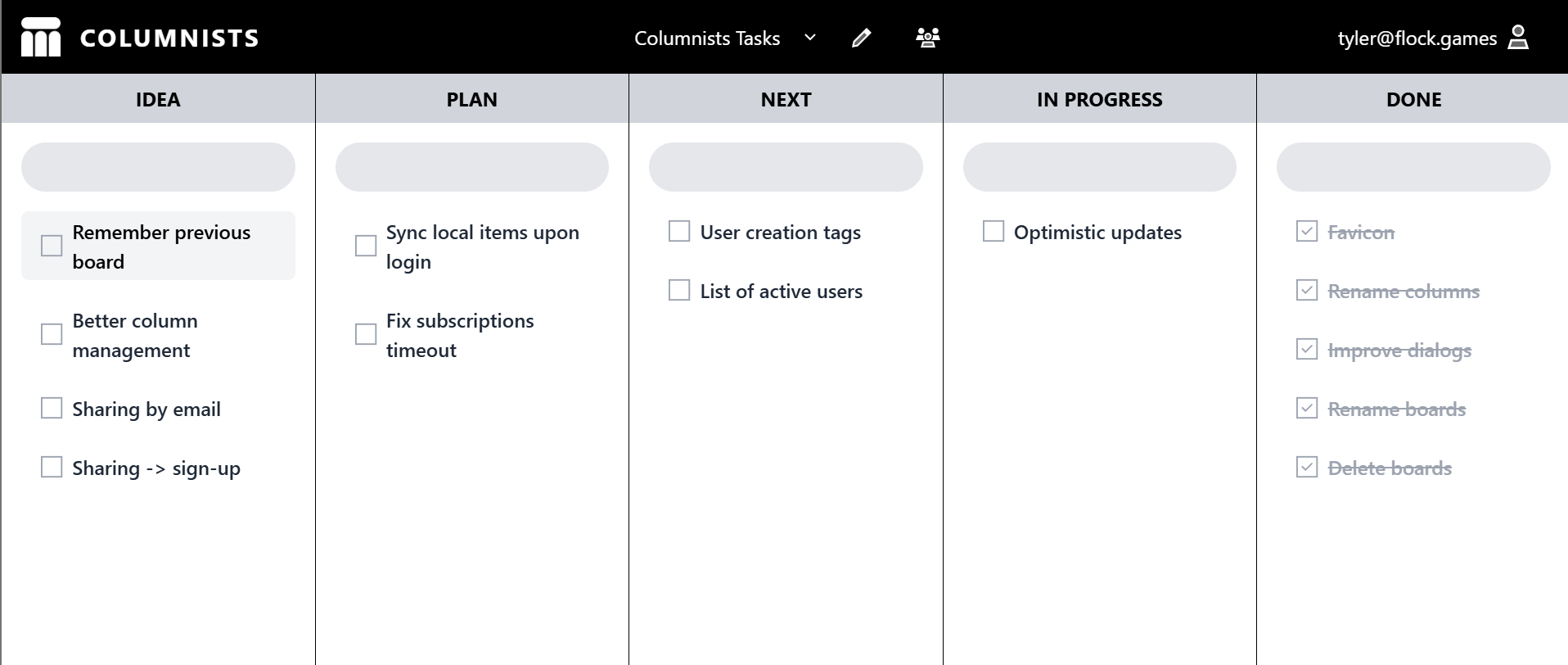Click the Sharing by email task text
Image resolution: width=1568 pixels, height=665 pixels.
[146, 409]
